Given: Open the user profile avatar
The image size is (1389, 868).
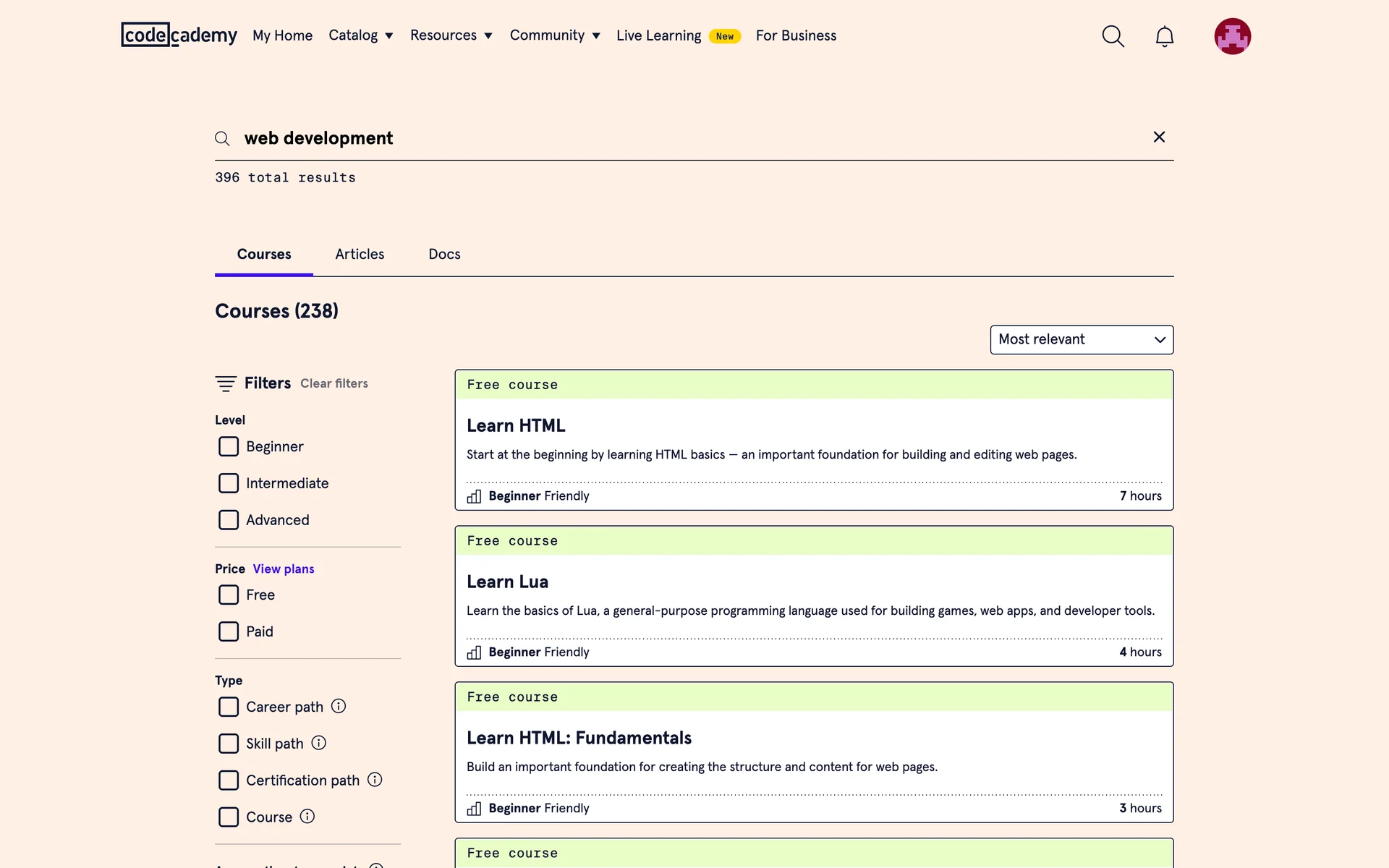Looking at the screenshot, I should 1232,36.
